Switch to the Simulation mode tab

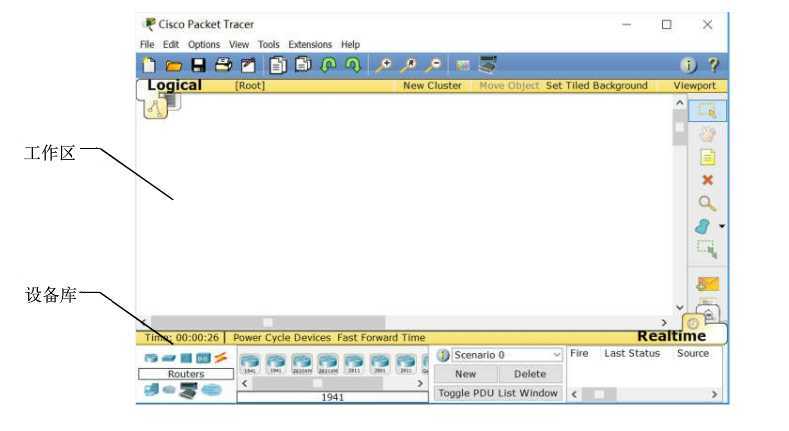click(708, 315)
